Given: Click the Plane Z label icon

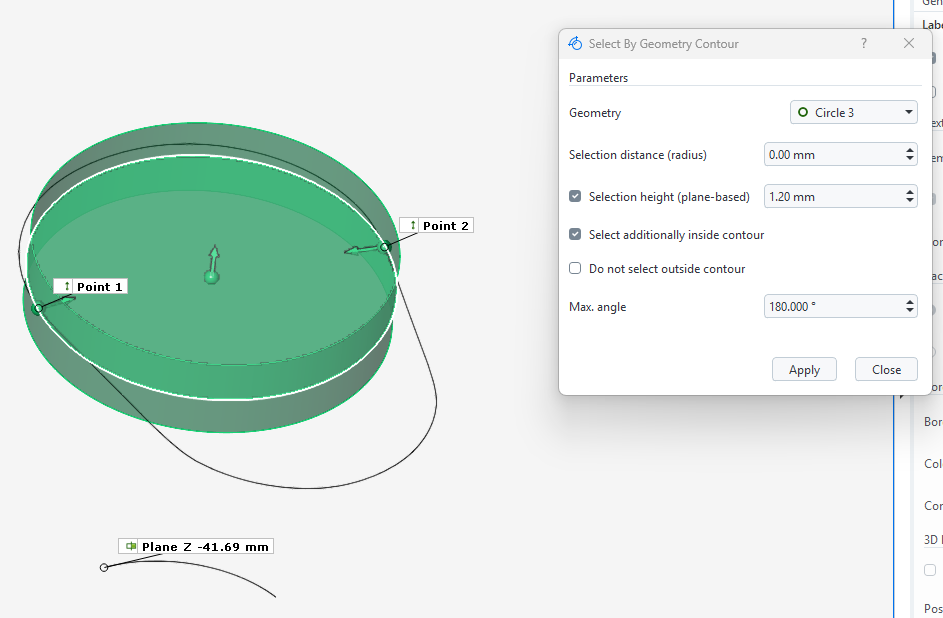Looking at the screenshot, I should (131, 547).
